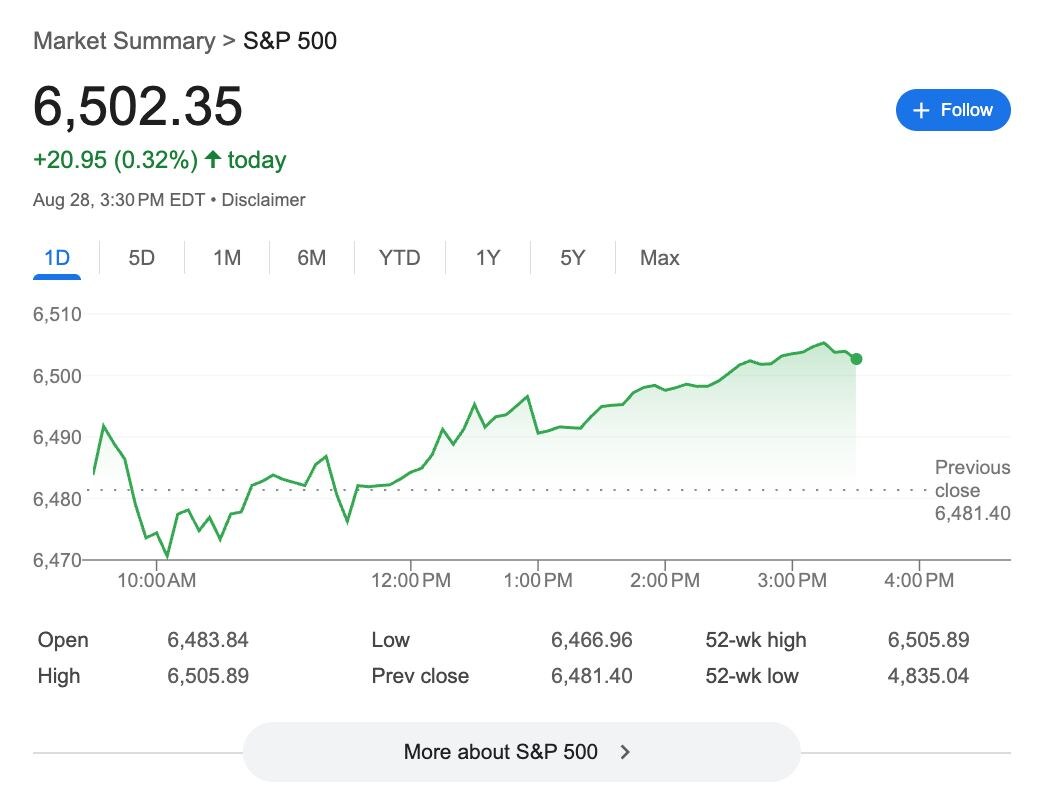This screenshot has width=1046, height=804.
Task: Switch to the 5D chart range
Action: tap(142, 258)
